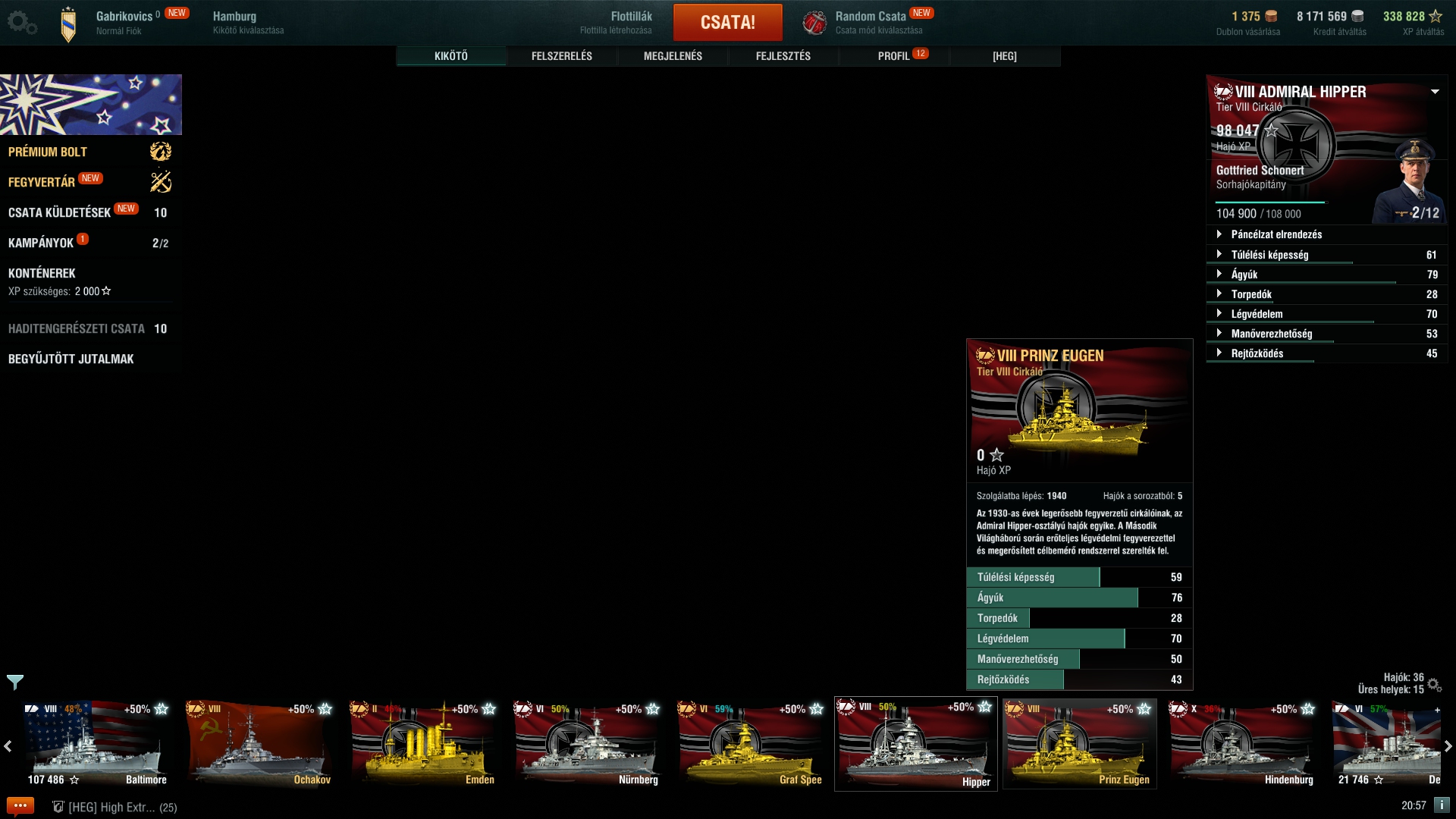The width and height of the screenshot is (1456, 819).
Task: Click the Baltimore +50% bonus star
Action: tap(162, 709)
